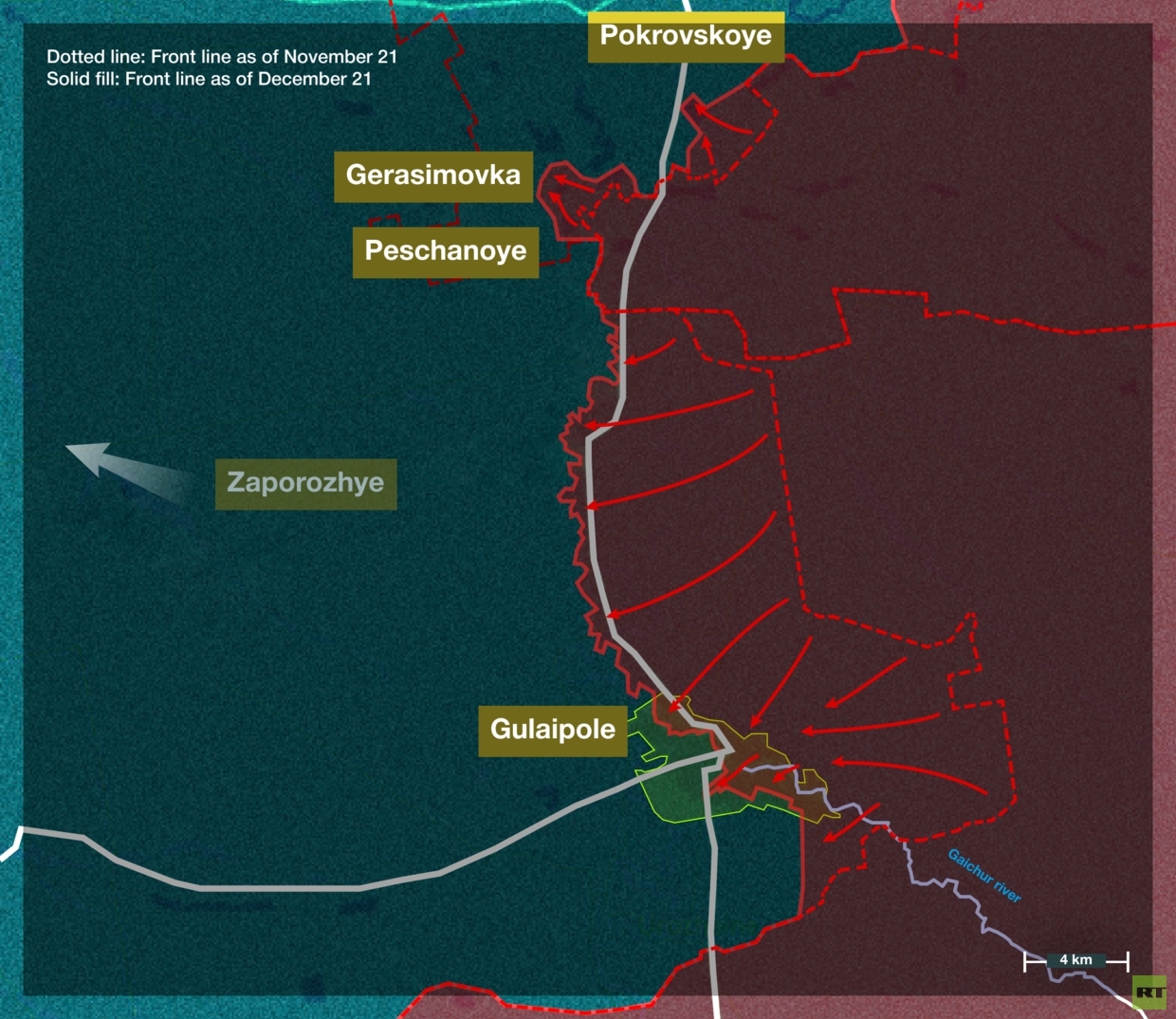Click the faded Zaporozhye direction label
The width and height of the screenshot is (1176, 1019).
click(305, 483)
